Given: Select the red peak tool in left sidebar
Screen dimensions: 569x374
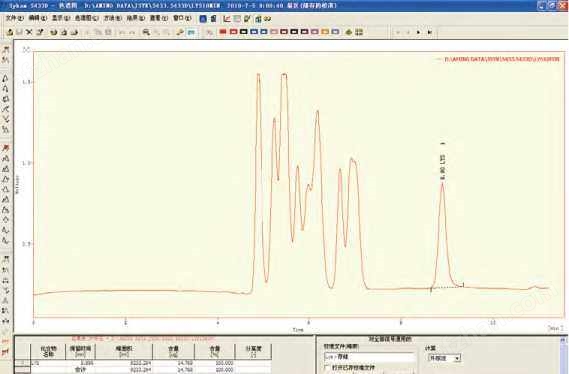Looking at the screenshot, I should coord(5,148).
